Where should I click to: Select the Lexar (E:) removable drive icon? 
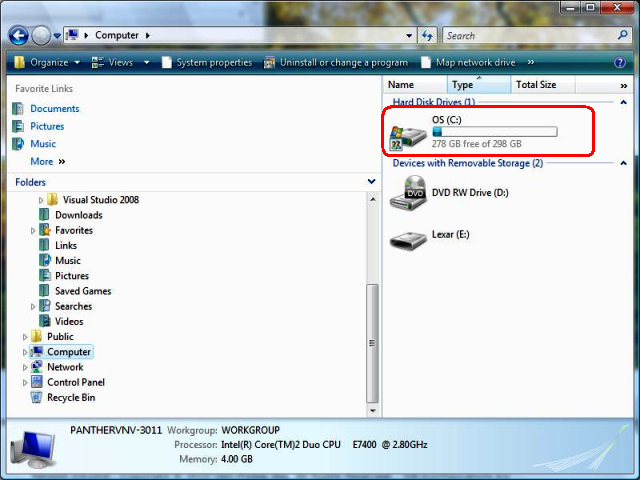[408, 240]
